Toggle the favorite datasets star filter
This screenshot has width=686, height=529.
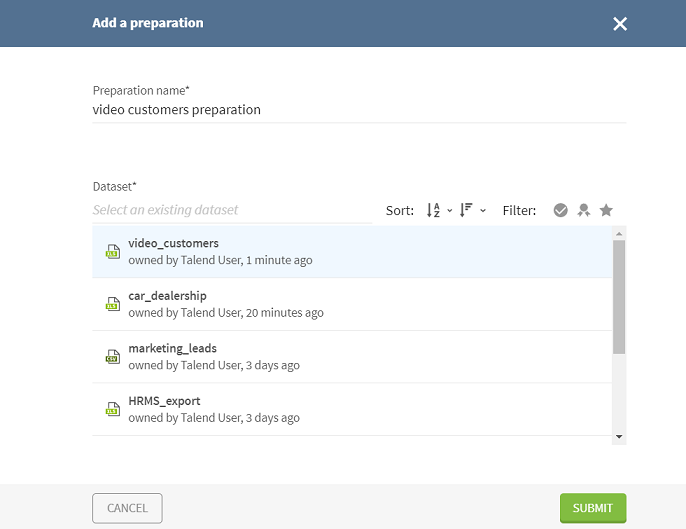(606, 211)
